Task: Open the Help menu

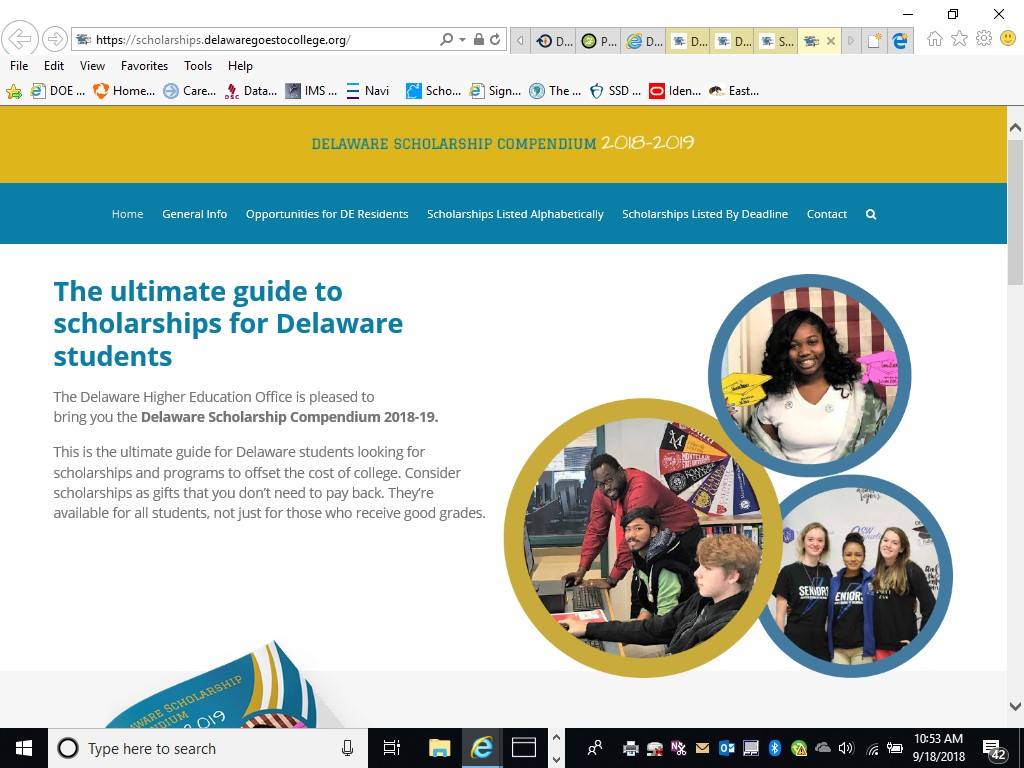Action: click(x=240, y=66)
